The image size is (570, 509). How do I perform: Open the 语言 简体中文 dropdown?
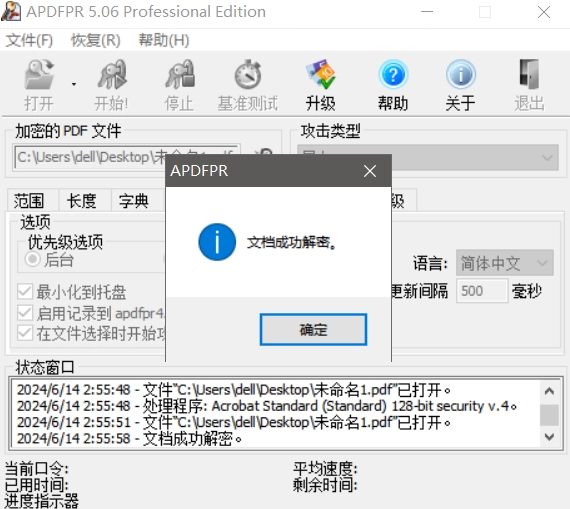click(505, 262)
